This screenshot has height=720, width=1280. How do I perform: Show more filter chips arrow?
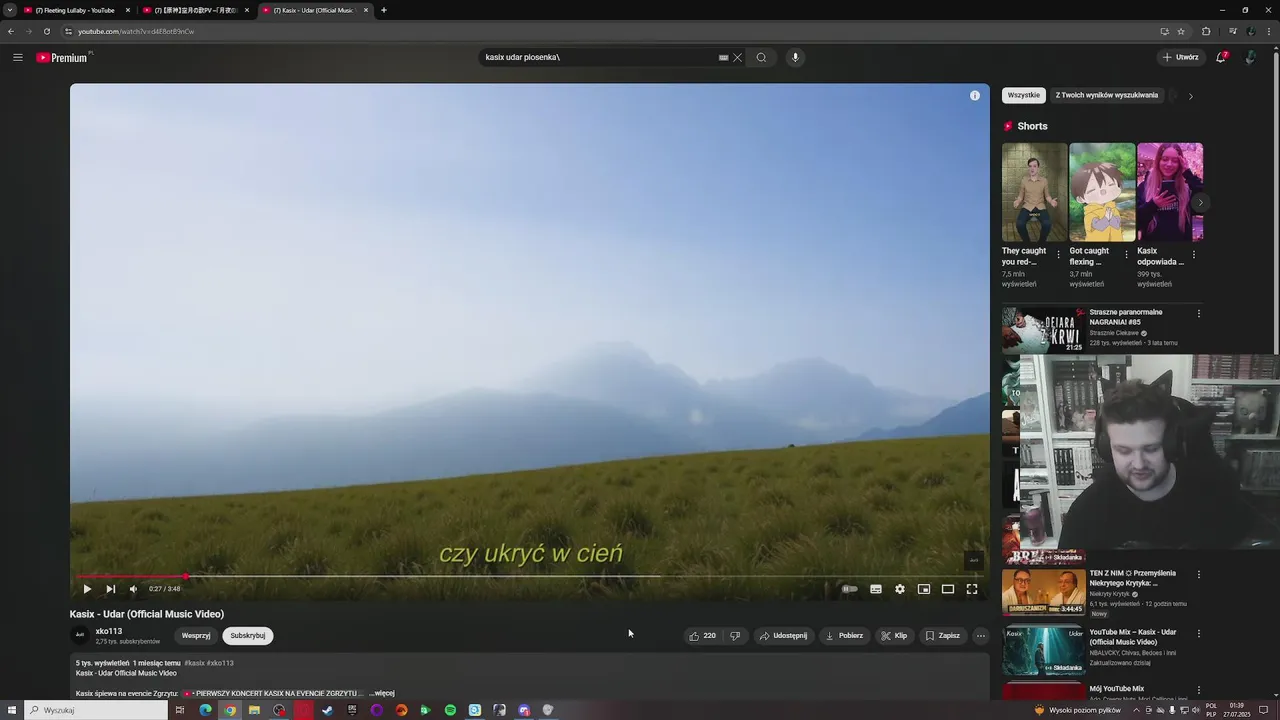pyautogui.click(x=1190, y=96)
